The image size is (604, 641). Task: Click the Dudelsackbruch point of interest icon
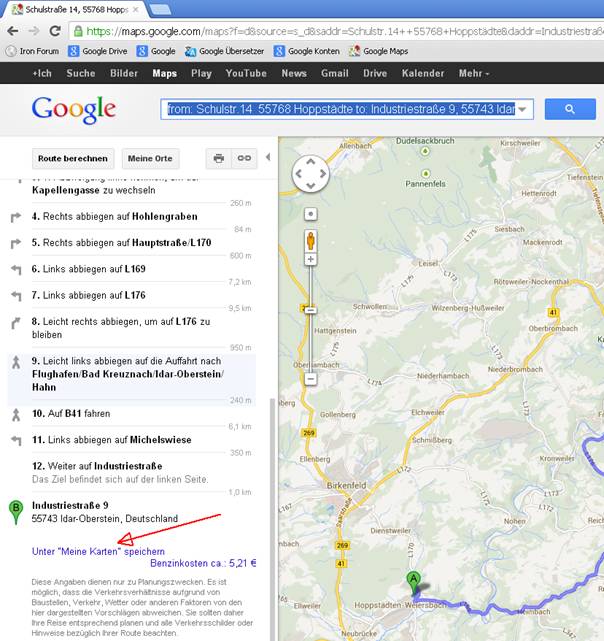(425, 151)
